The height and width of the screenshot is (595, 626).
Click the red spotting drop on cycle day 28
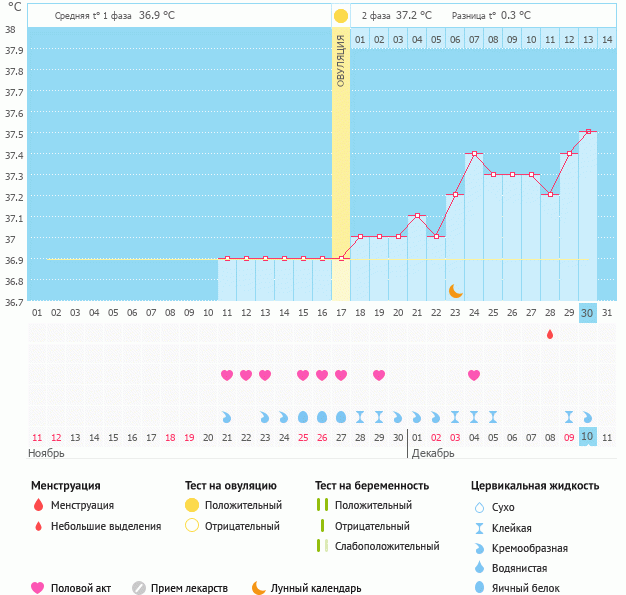pyautogui.click(x=550, y=334)
